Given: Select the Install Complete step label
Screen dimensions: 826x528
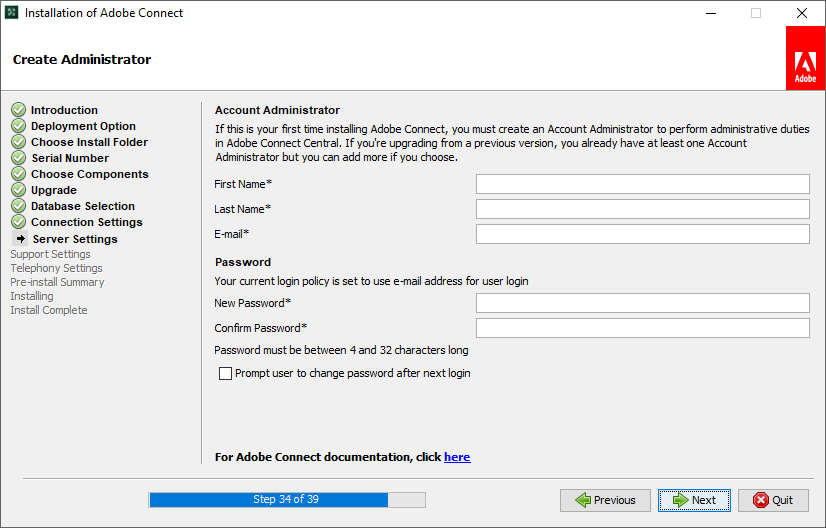Looking at the screenshot, I should (x=49, y=310).
